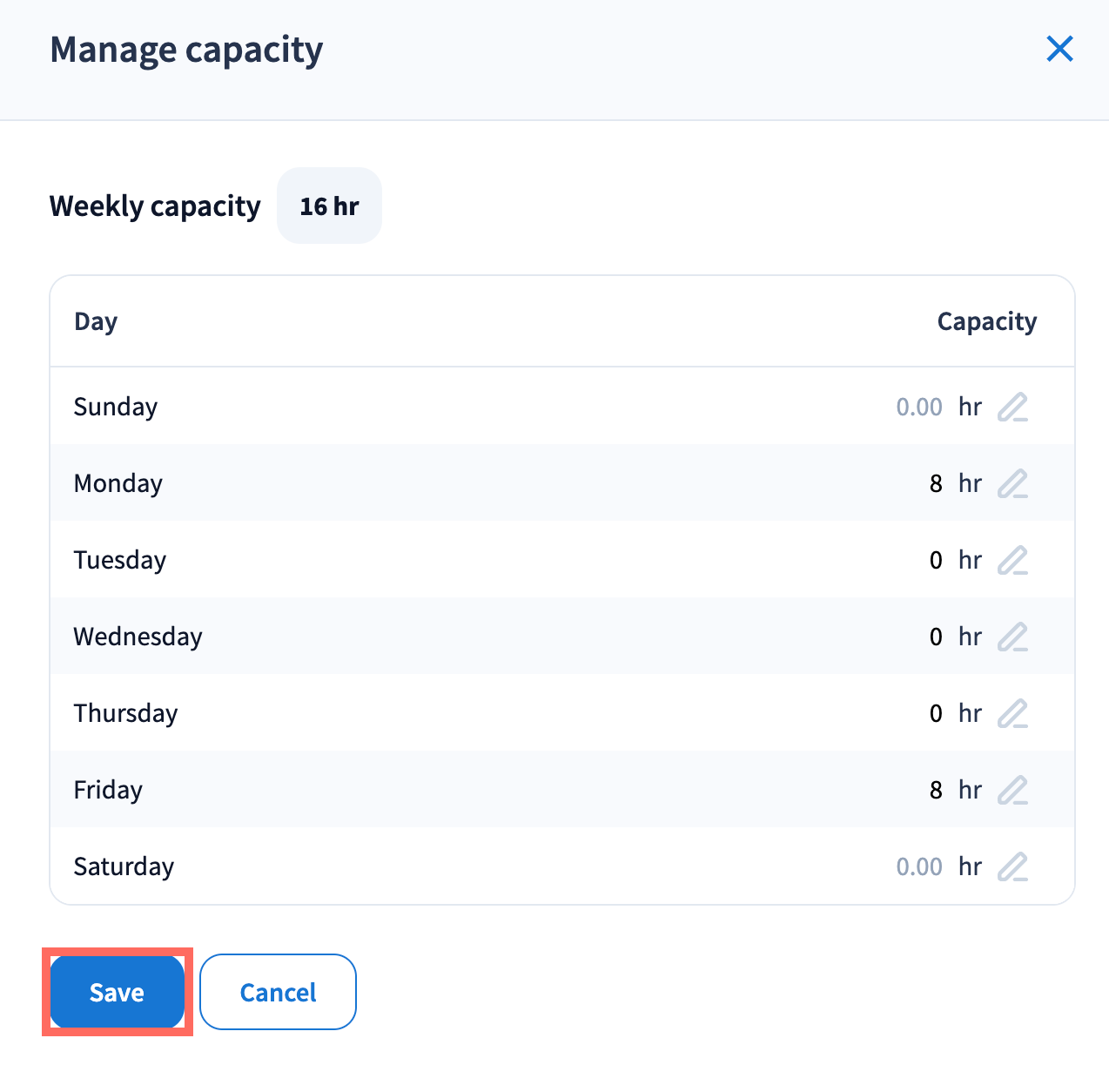Screen dimensions: 1109x1092
Task: Click the Saturday row pencil icon
Action: pyautogui.click(x=1012, y=866)
